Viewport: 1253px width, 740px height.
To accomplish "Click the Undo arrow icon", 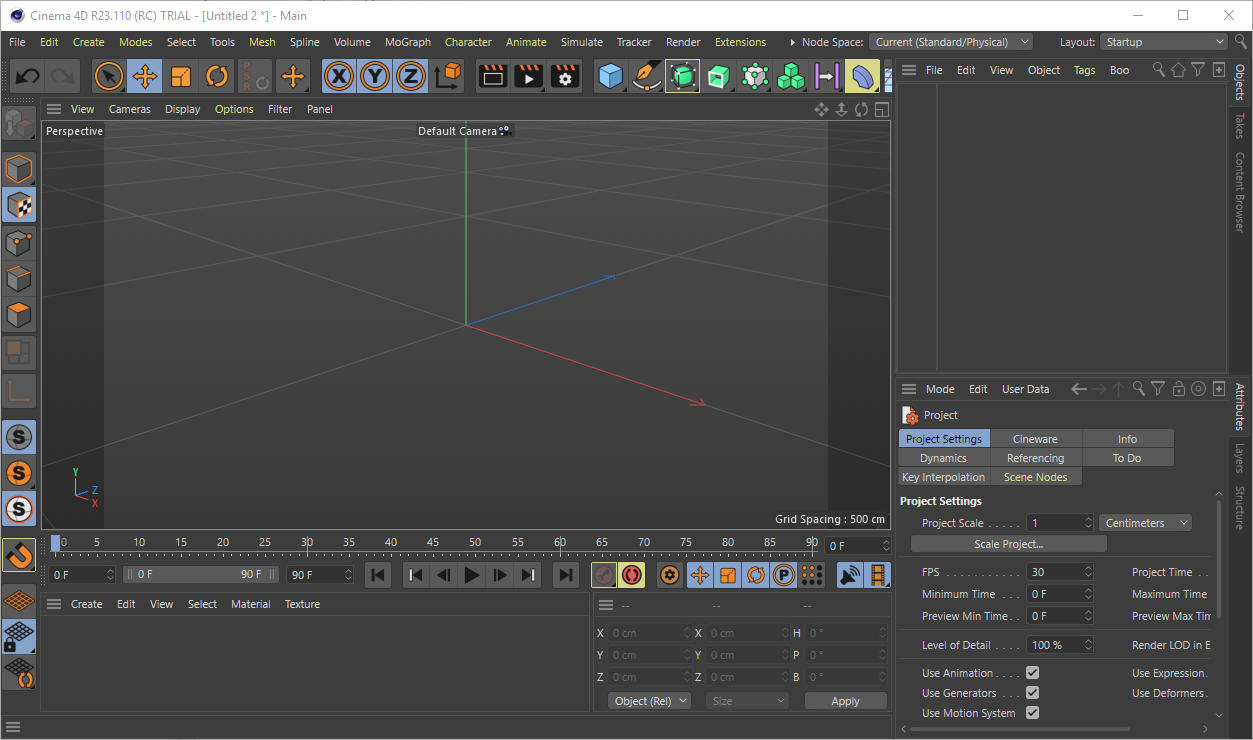I will (x=27, y=76).
